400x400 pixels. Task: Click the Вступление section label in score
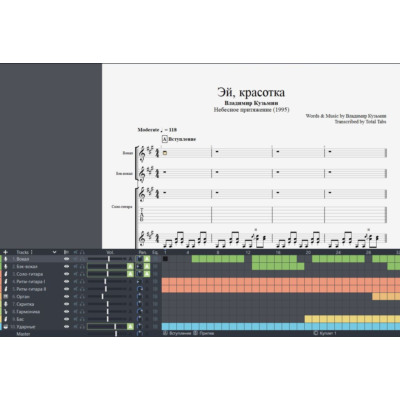(x=182, y=139)
